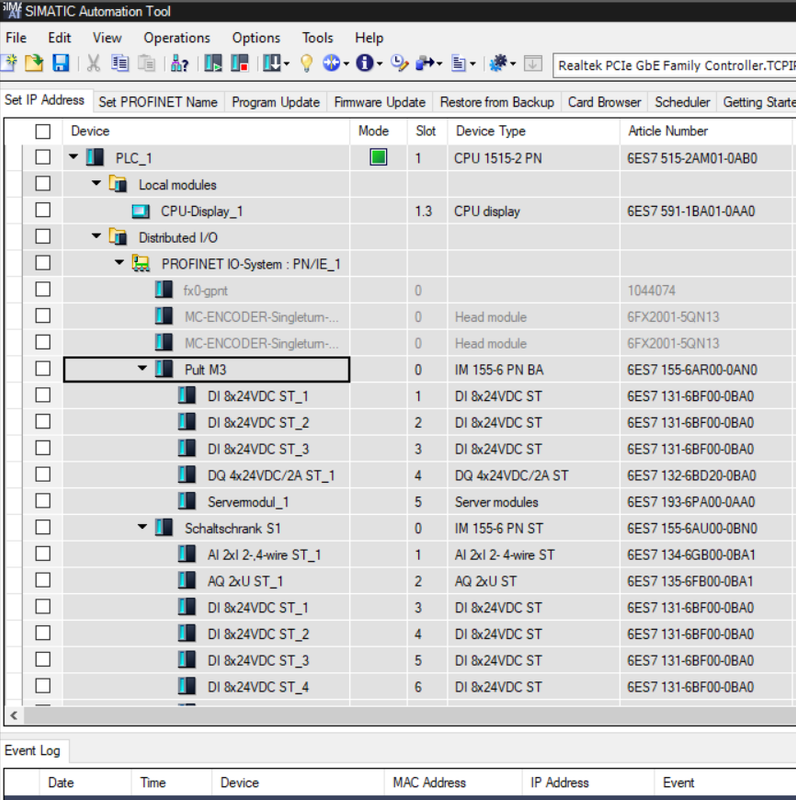Sort by the Slot column header
The image size is (796, 800).
pos(427,131)
